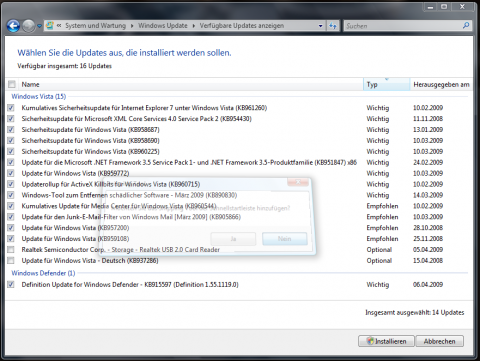Click 'Nein' in the faded dialog
The image size is (480, 361).
[x=285, y=239]
